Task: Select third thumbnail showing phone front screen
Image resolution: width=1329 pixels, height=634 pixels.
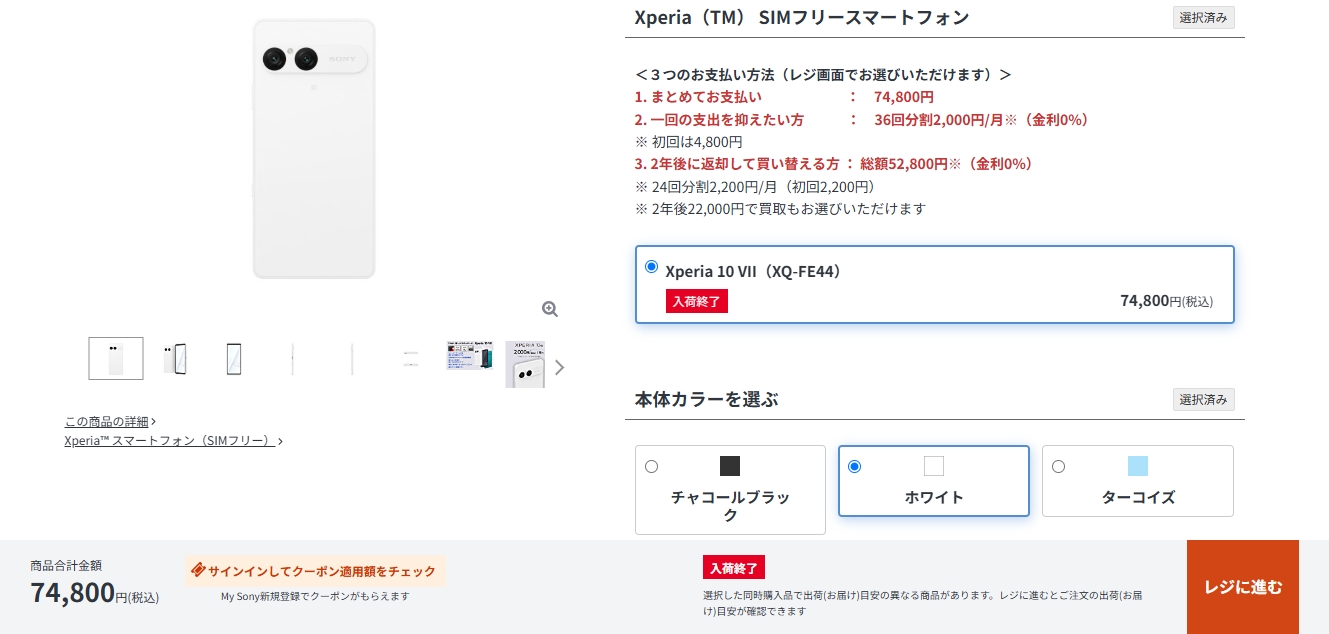Action: click(x=233, y=358)
